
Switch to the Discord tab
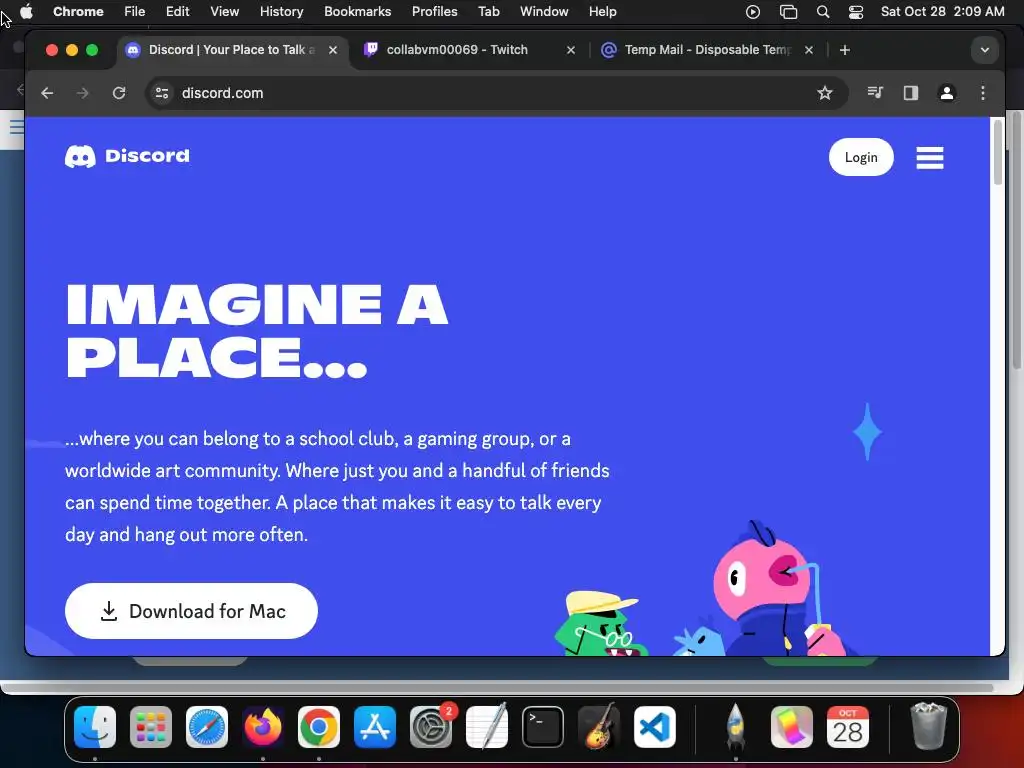click(232, 50)
